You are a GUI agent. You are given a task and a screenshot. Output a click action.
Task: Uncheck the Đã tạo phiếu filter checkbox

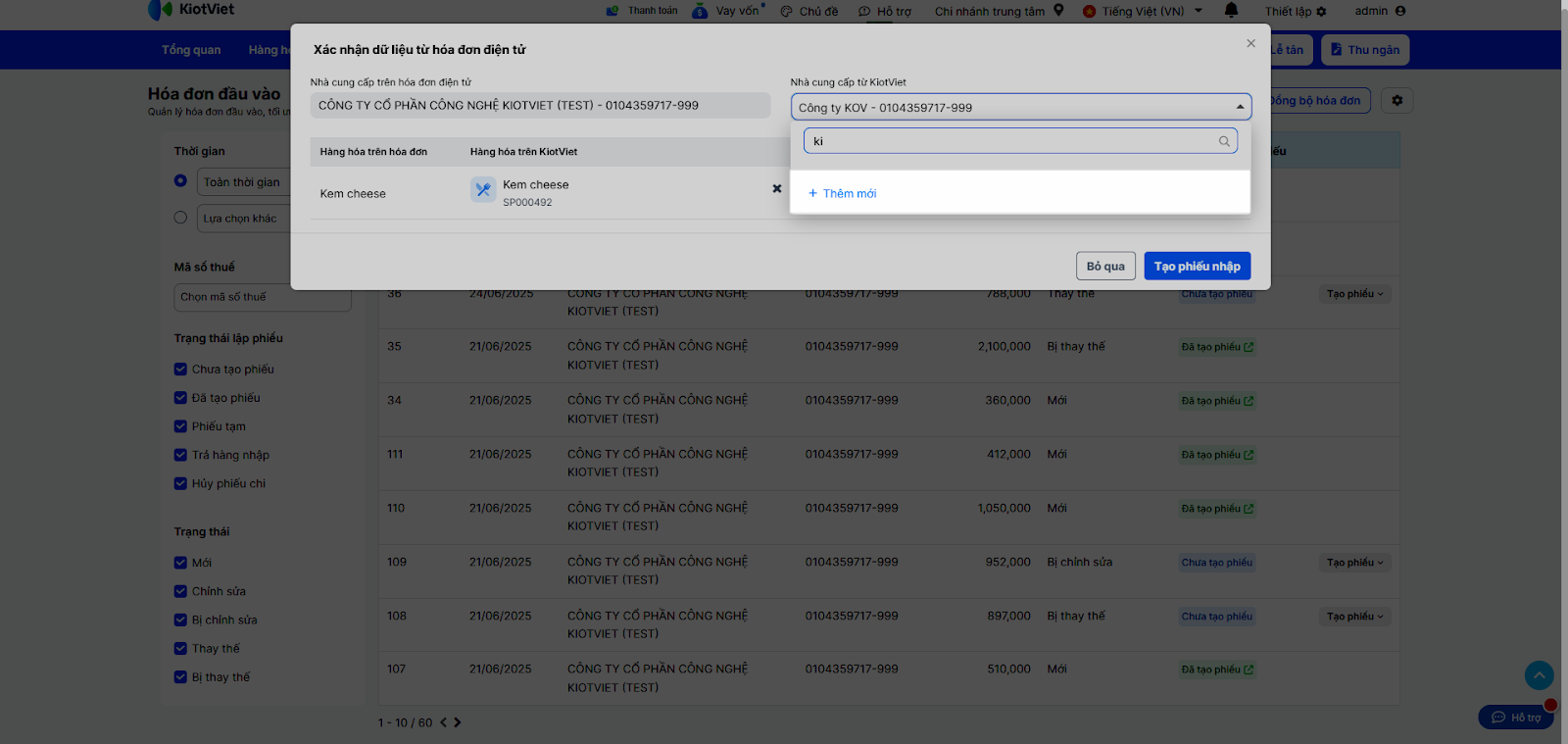pos(180,398)
